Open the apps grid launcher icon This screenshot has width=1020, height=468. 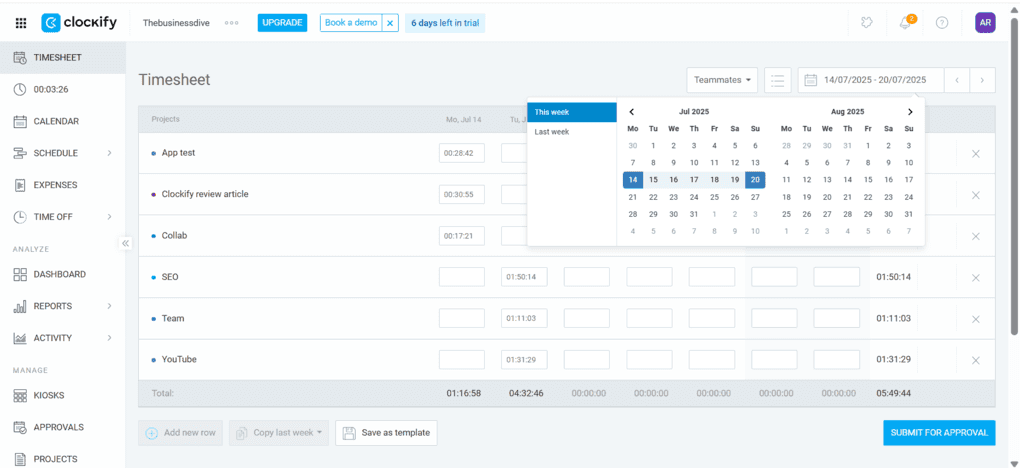pyautogui.click(x=20, y=23)
